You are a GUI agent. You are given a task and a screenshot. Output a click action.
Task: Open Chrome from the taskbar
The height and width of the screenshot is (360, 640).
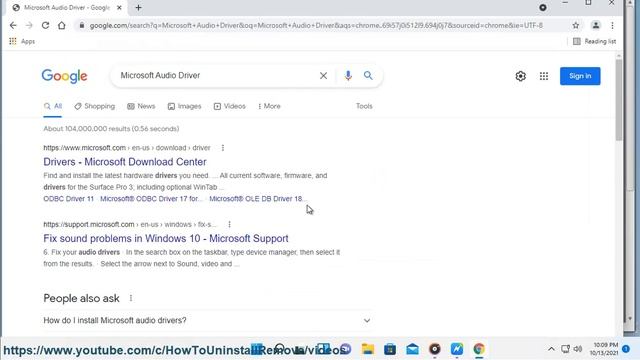coord(479,349)
